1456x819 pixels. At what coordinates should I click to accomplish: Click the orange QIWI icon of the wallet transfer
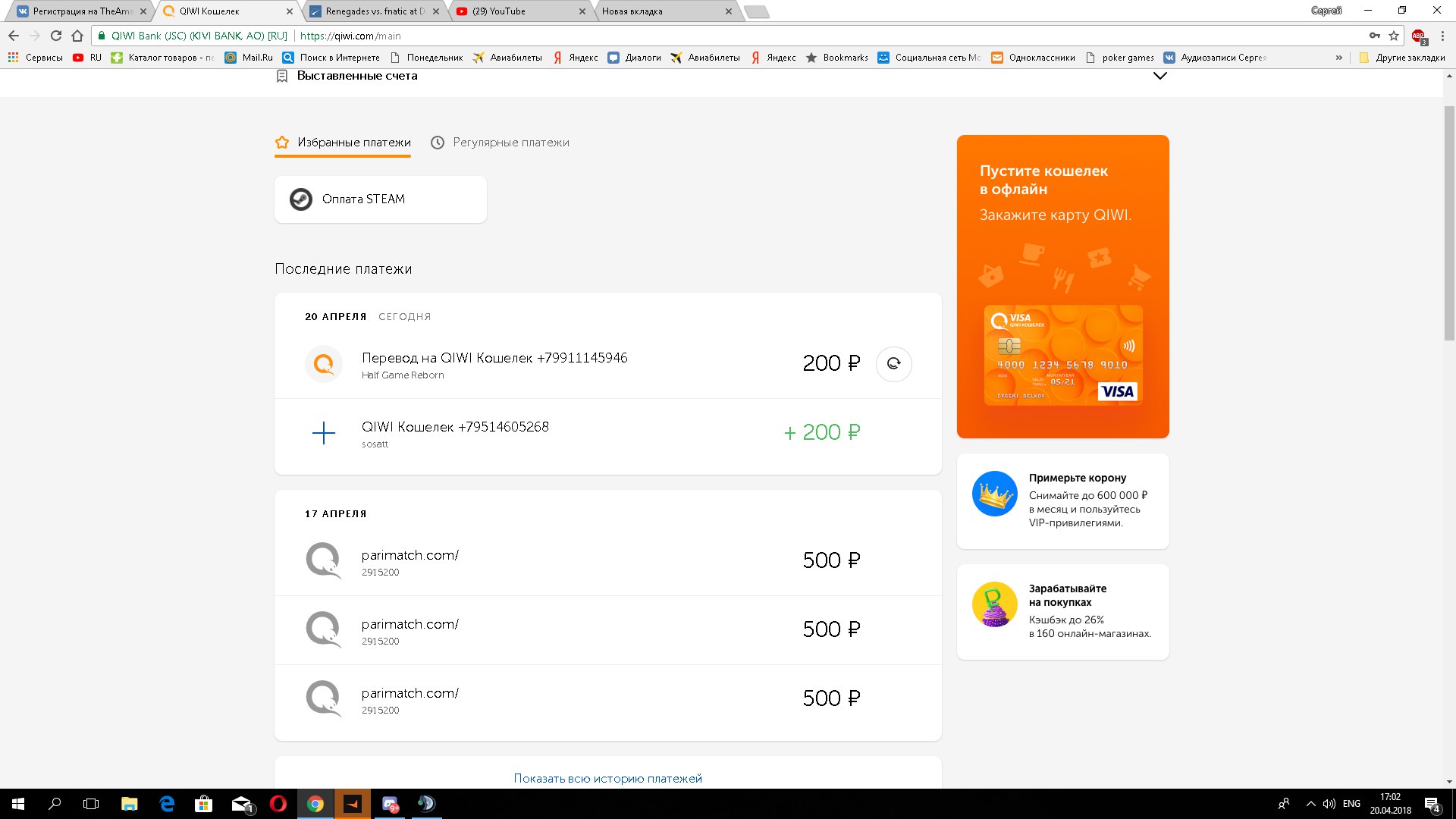point(324,364)
